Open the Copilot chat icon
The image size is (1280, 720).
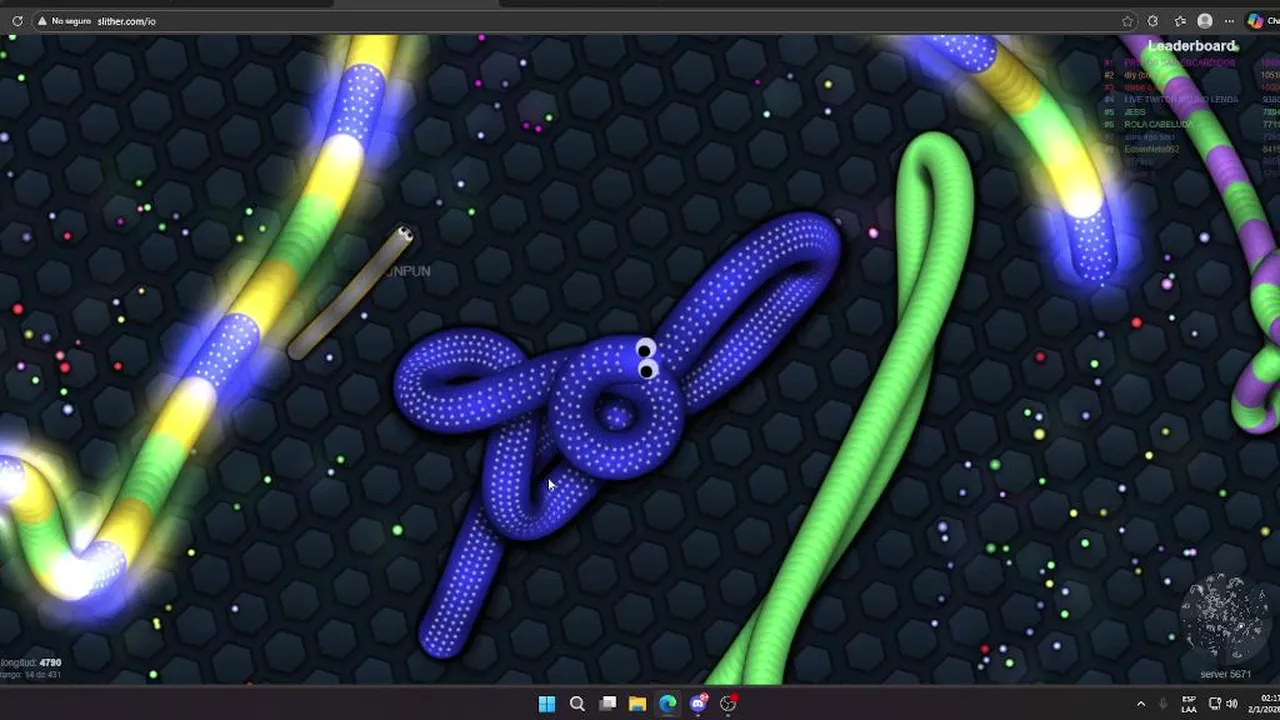click(1256, 21)
